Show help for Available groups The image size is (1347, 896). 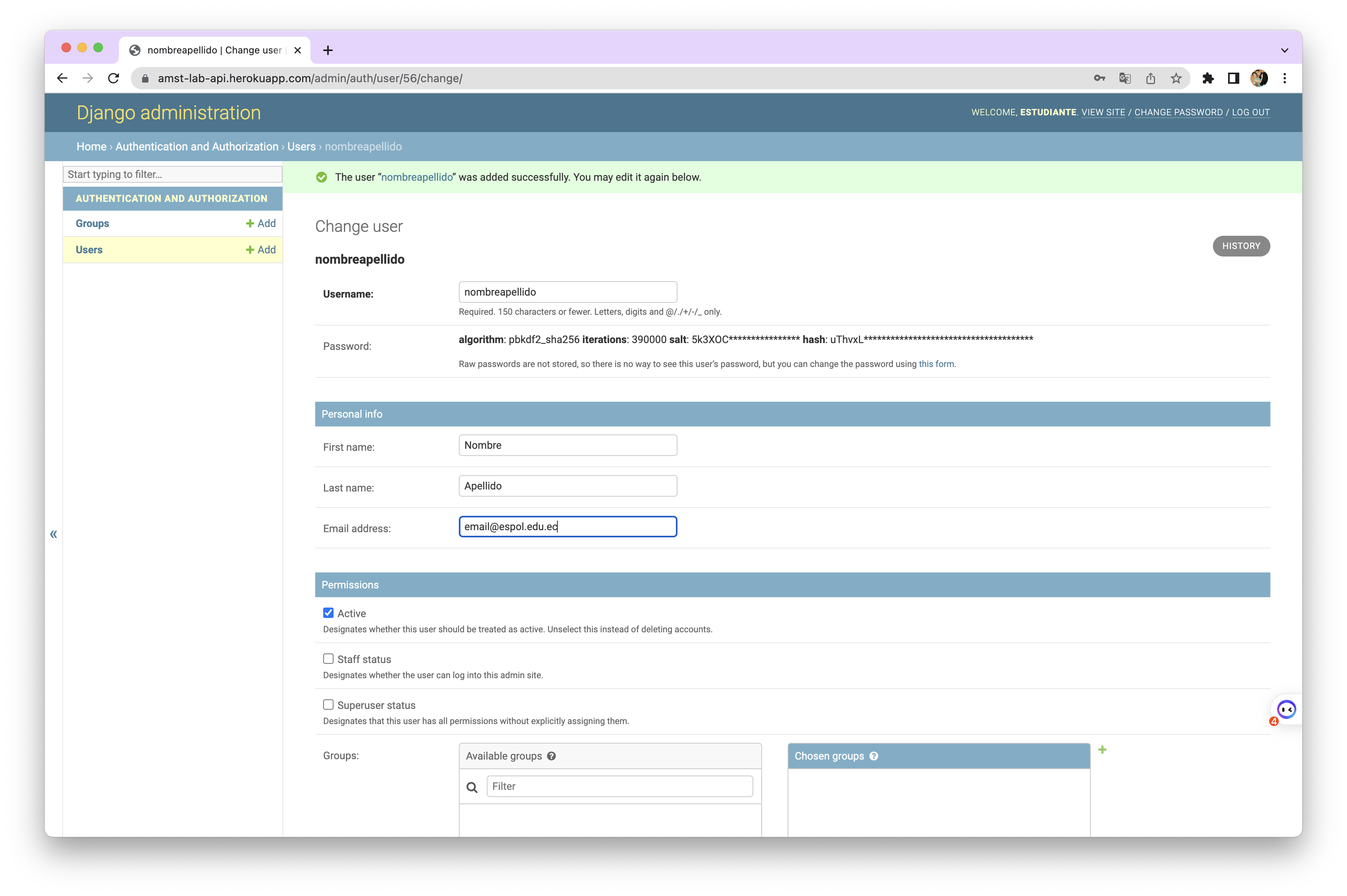click(551, 756)
